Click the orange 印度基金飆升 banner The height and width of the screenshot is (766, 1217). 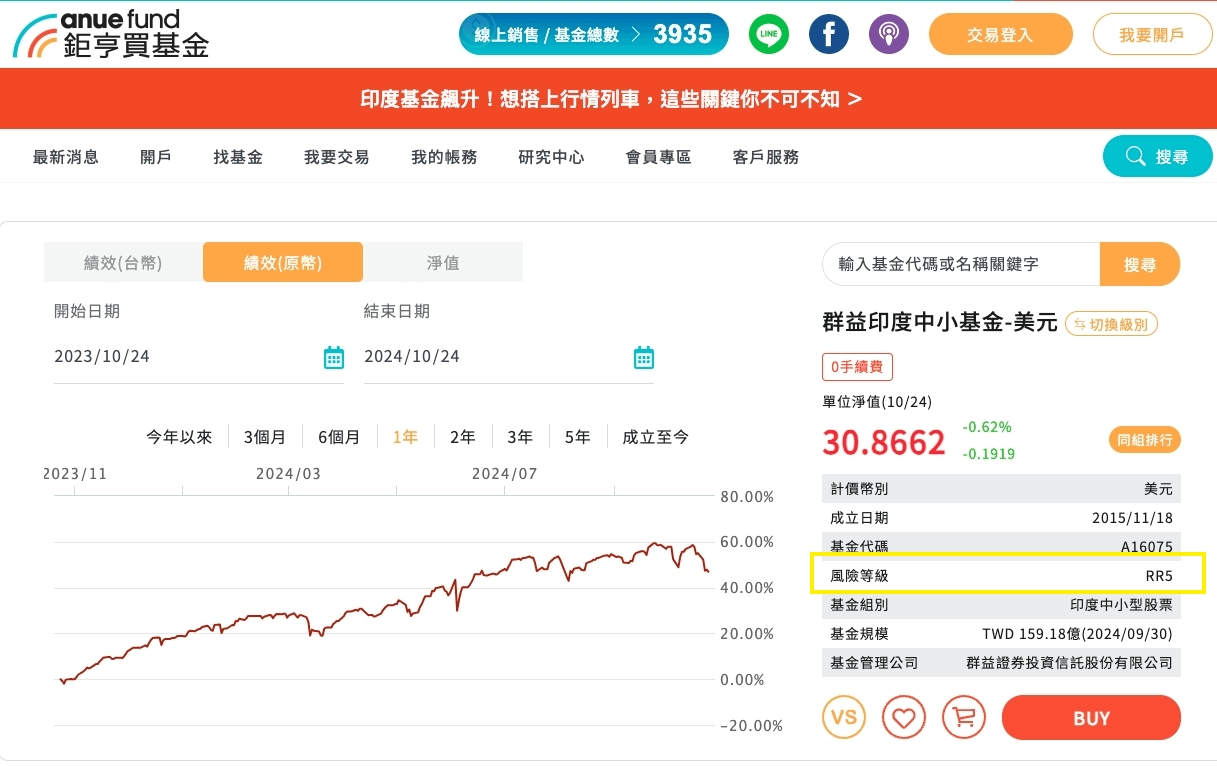tap(608, 99)
